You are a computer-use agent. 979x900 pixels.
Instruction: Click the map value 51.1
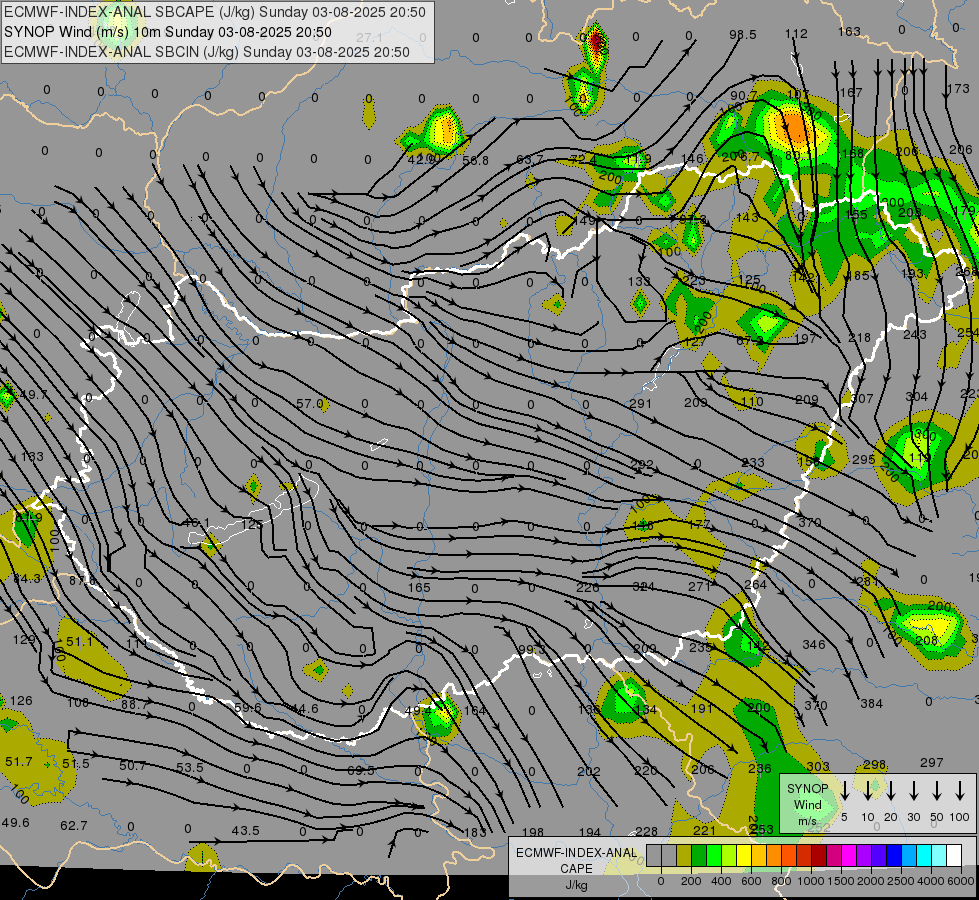click(79, 641)
